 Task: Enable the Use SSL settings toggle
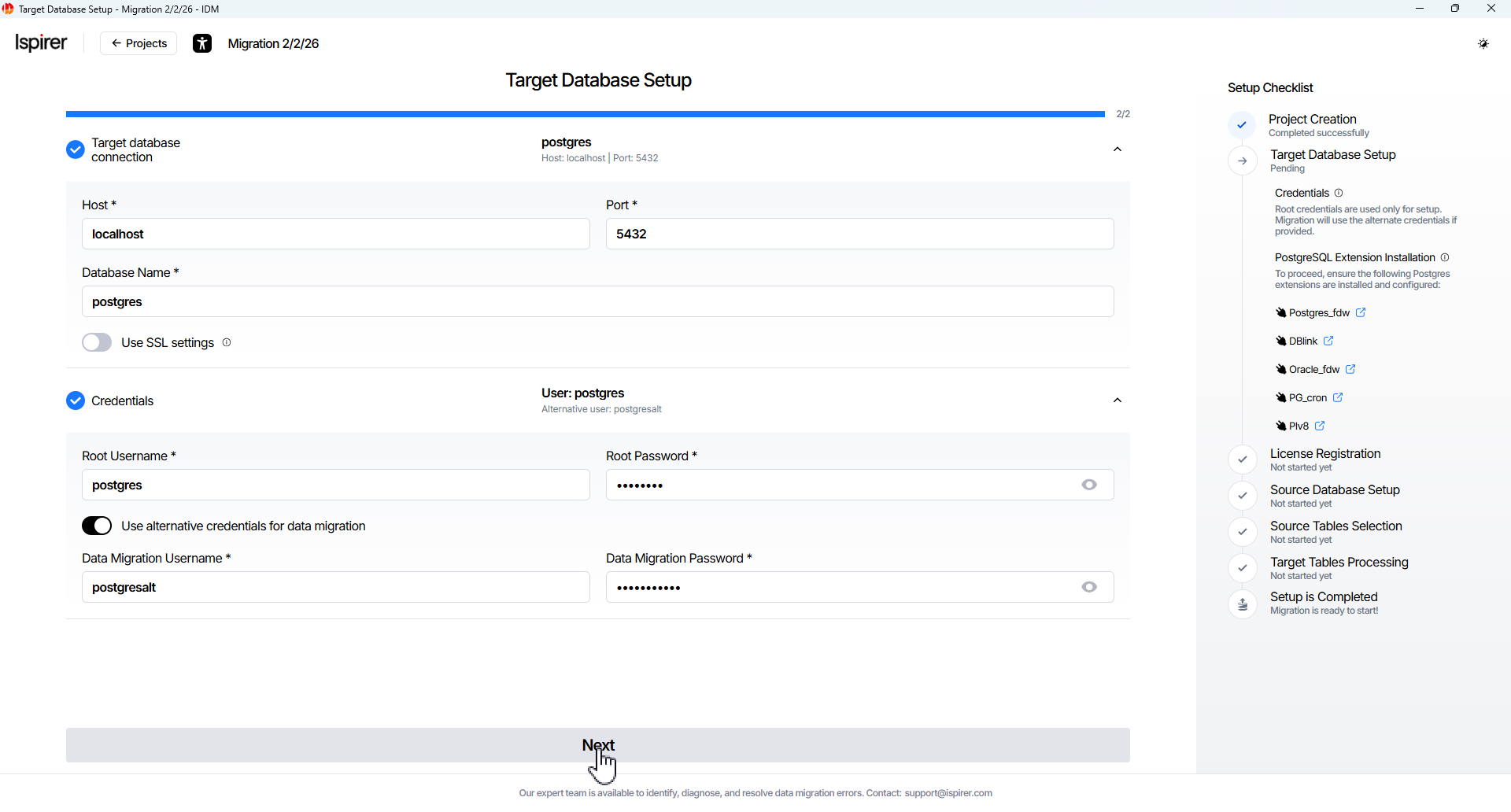point(97,342)
